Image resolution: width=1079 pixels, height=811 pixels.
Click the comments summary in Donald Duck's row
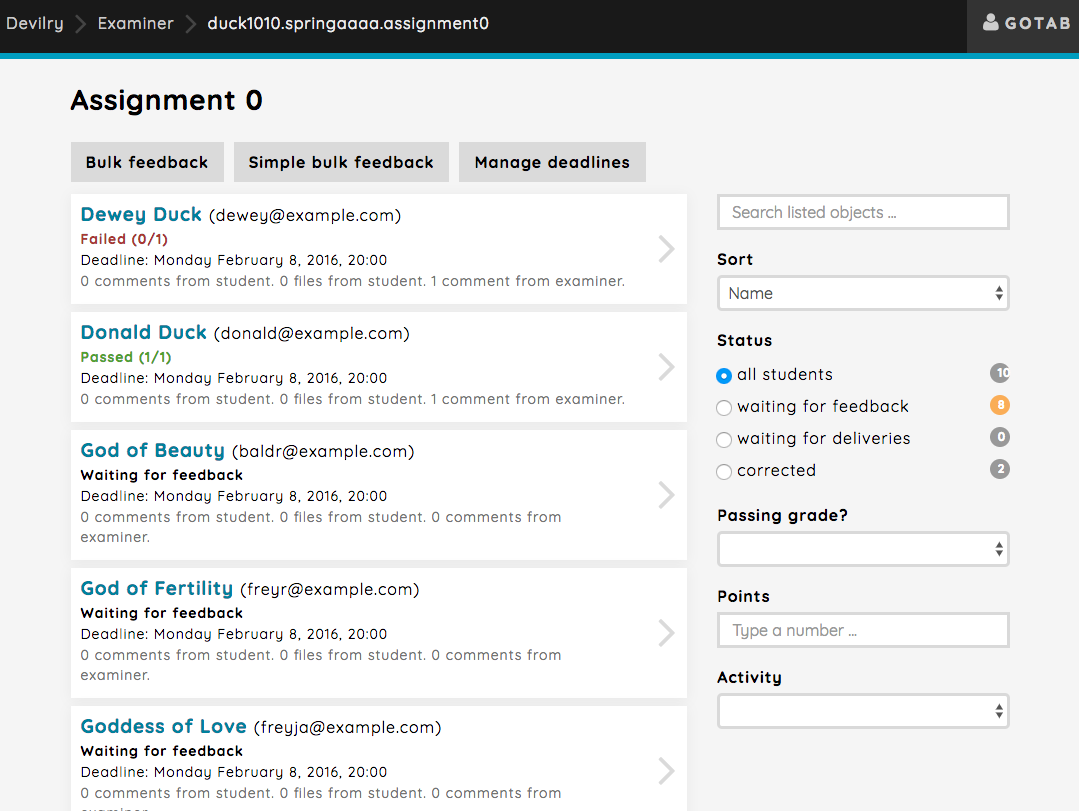[353, 400]
